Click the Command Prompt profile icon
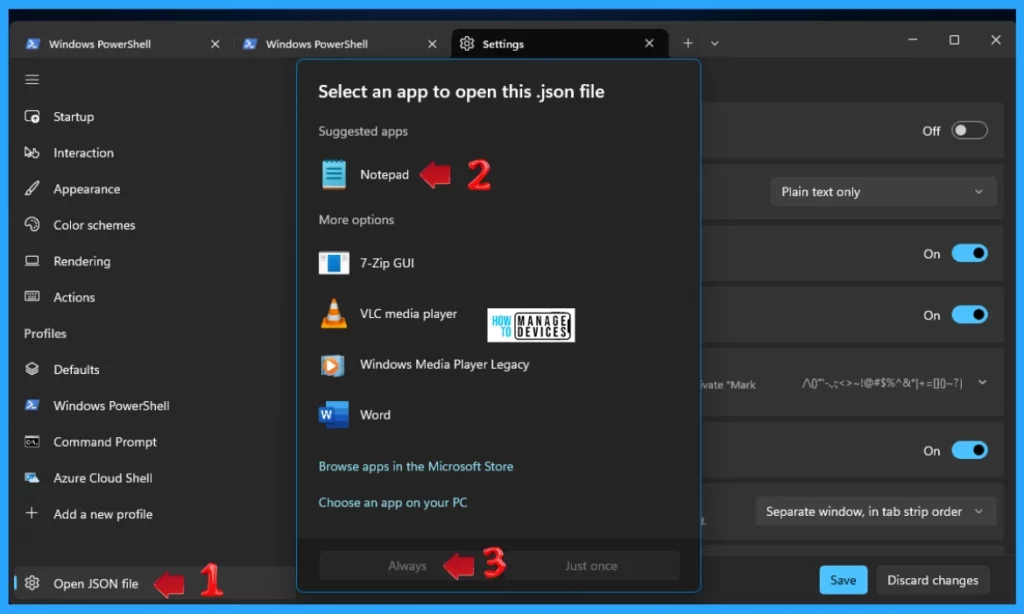 pos(32,442)
